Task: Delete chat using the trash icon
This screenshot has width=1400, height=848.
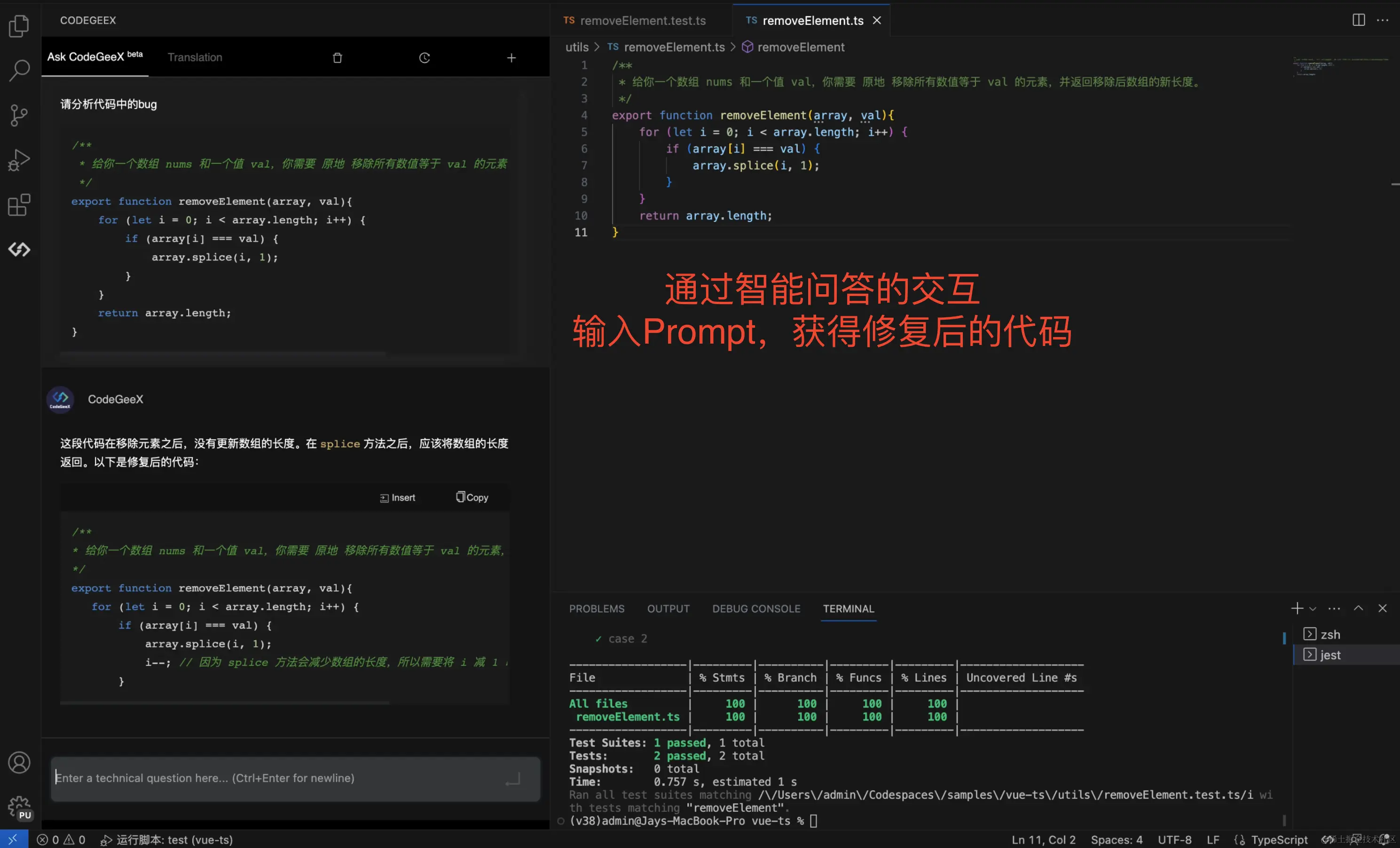Action: (337, 58)
